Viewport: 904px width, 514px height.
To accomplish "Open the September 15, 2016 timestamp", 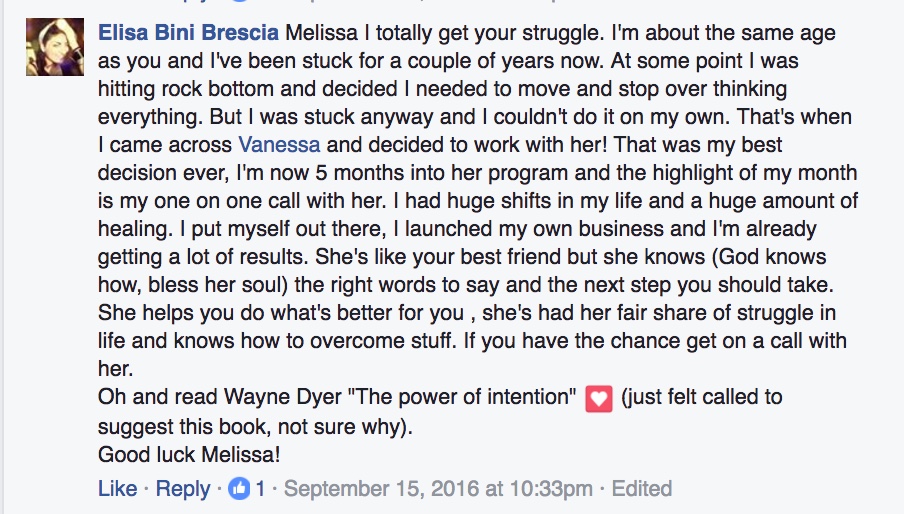I will 438,489.
